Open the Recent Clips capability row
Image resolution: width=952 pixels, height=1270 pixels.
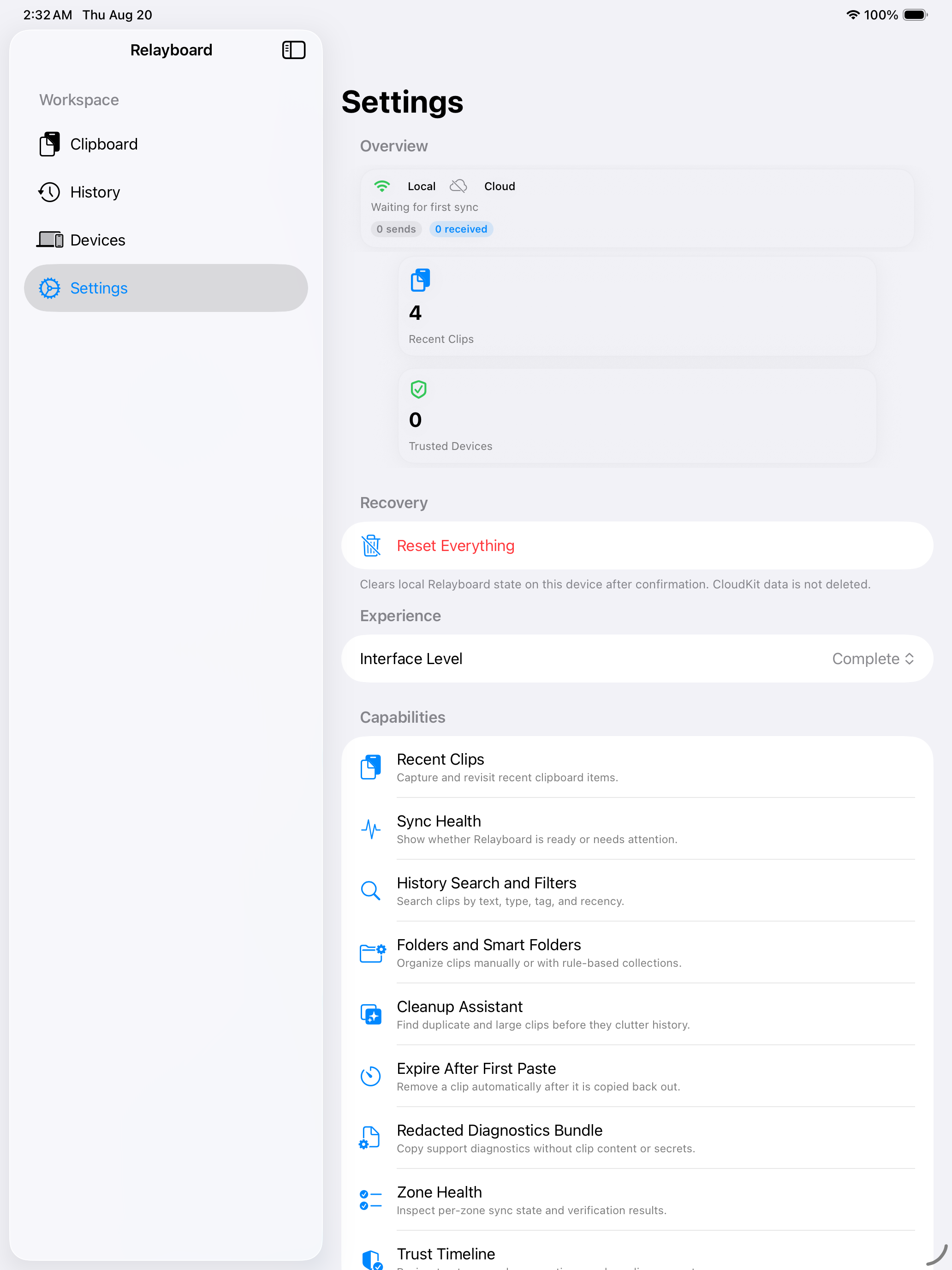(x=637, y=767)
